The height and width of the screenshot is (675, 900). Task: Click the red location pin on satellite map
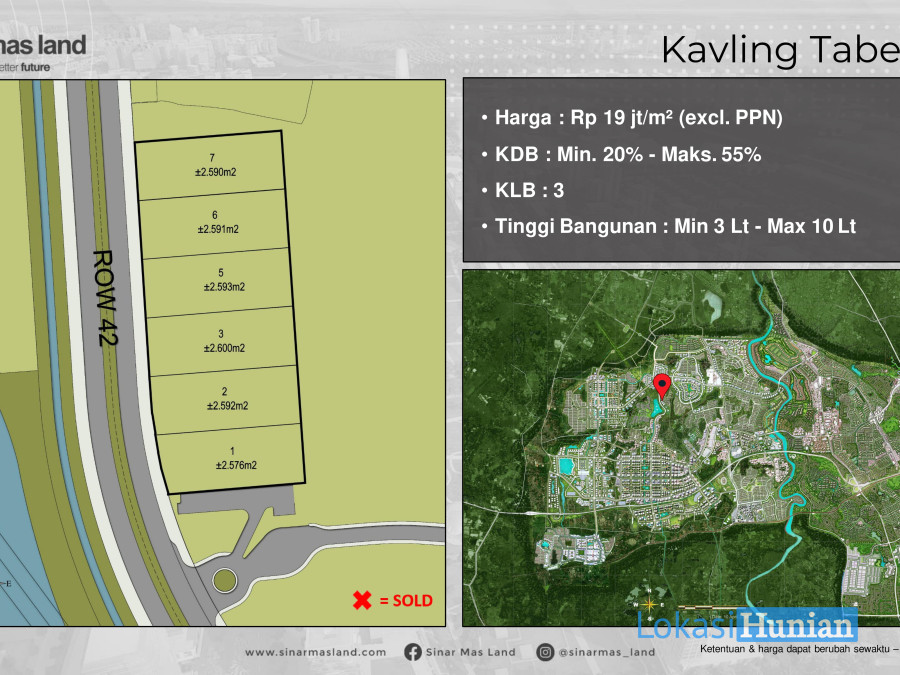(662, 386)
